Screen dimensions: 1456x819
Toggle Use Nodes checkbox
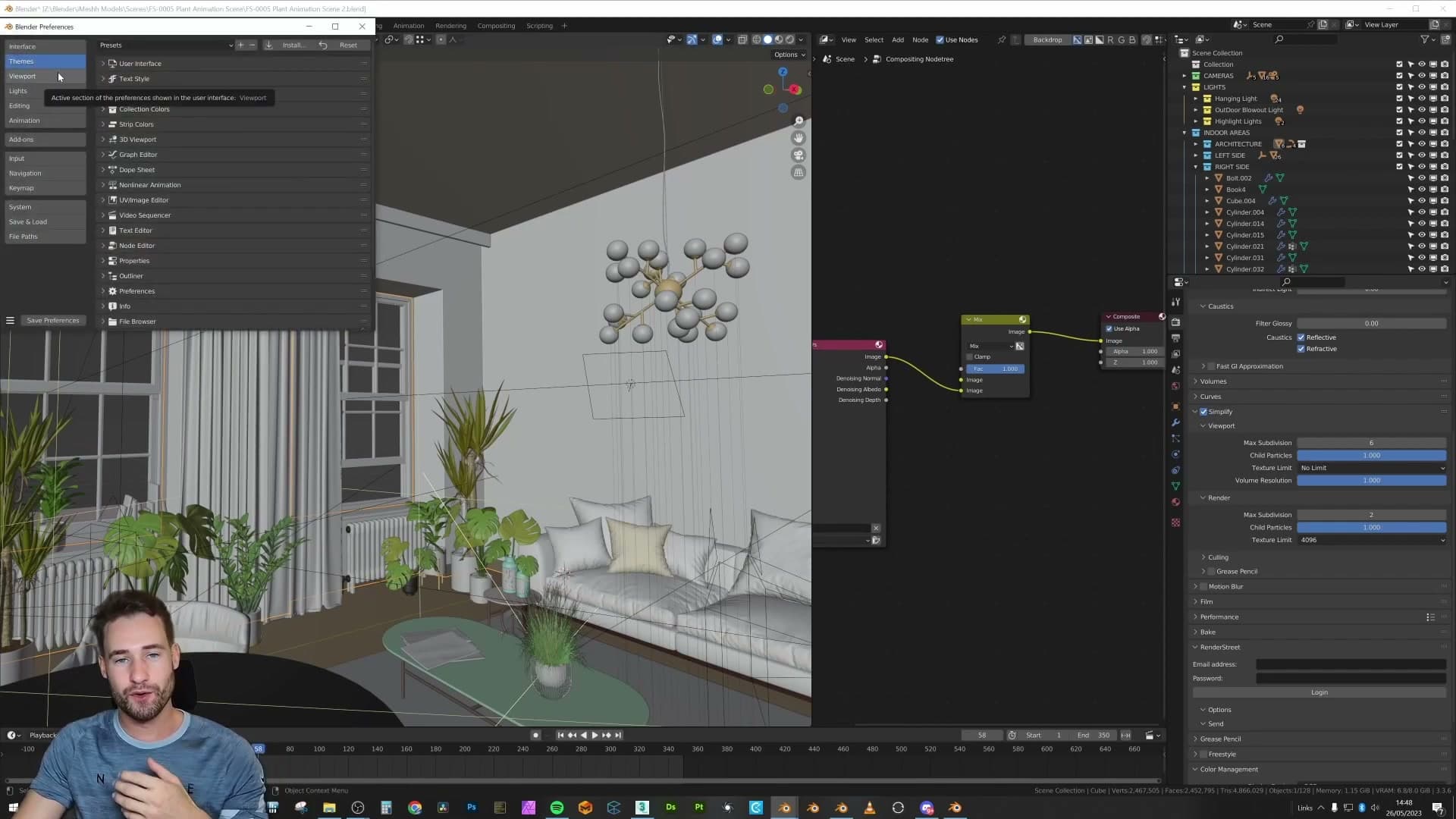pyautogui.click(x=940, y=40)
